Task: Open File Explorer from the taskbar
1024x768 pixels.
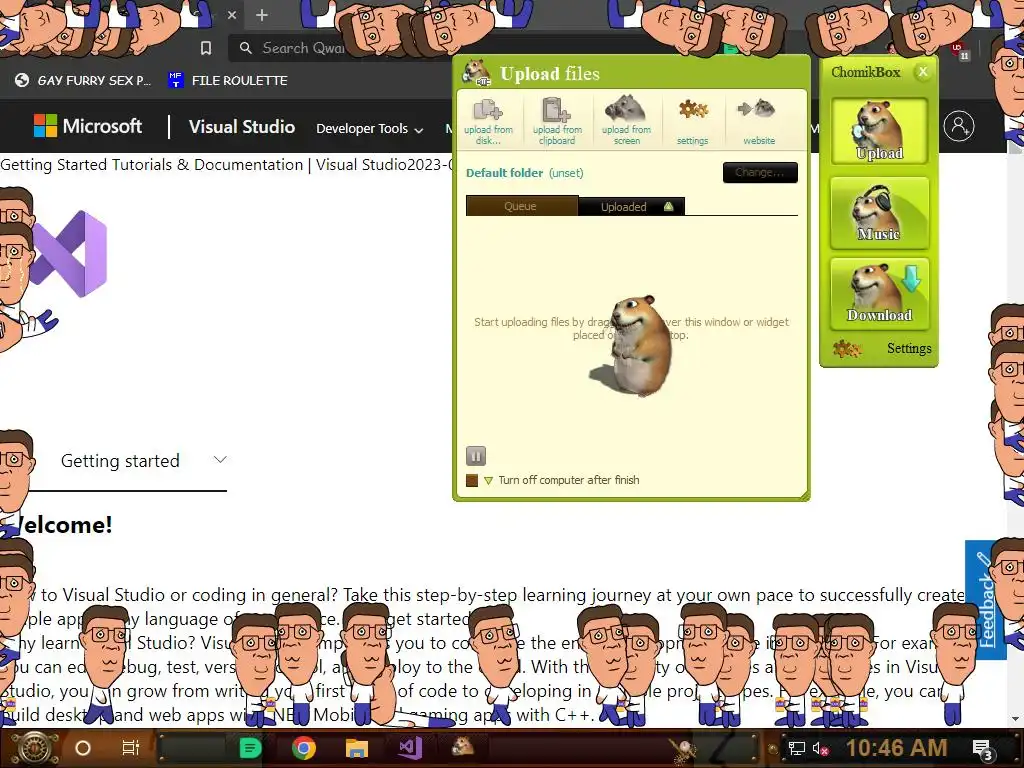Action: (357, 748)
